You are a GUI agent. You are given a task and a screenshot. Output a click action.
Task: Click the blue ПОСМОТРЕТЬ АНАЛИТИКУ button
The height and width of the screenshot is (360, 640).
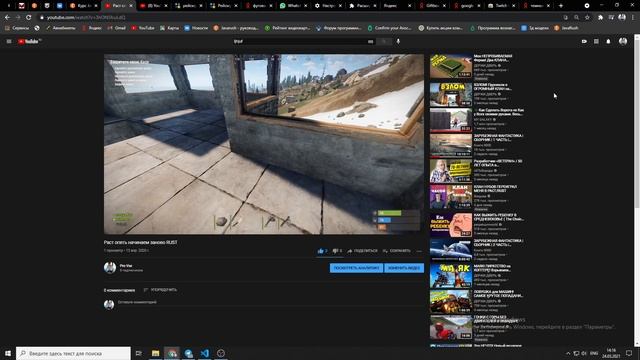(356, 268)
